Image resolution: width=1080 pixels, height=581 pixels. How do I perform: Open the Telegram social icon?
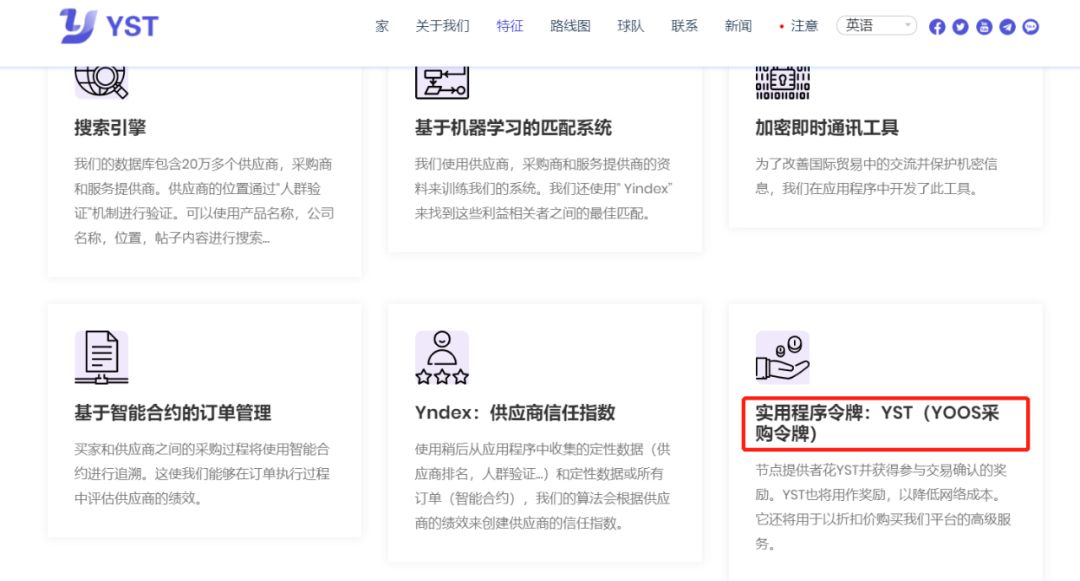1007,27
